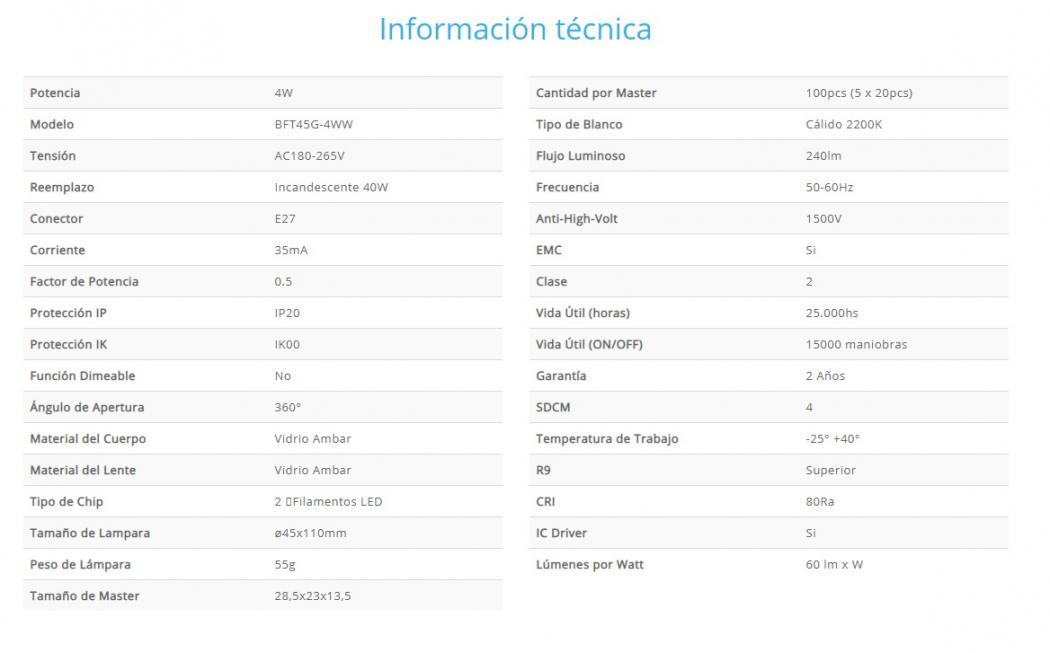Image resolution: width=1050 pixels, height=653 pixels.
Task: Select the Ángulo de Apertura value 360°
Action: 287,408
